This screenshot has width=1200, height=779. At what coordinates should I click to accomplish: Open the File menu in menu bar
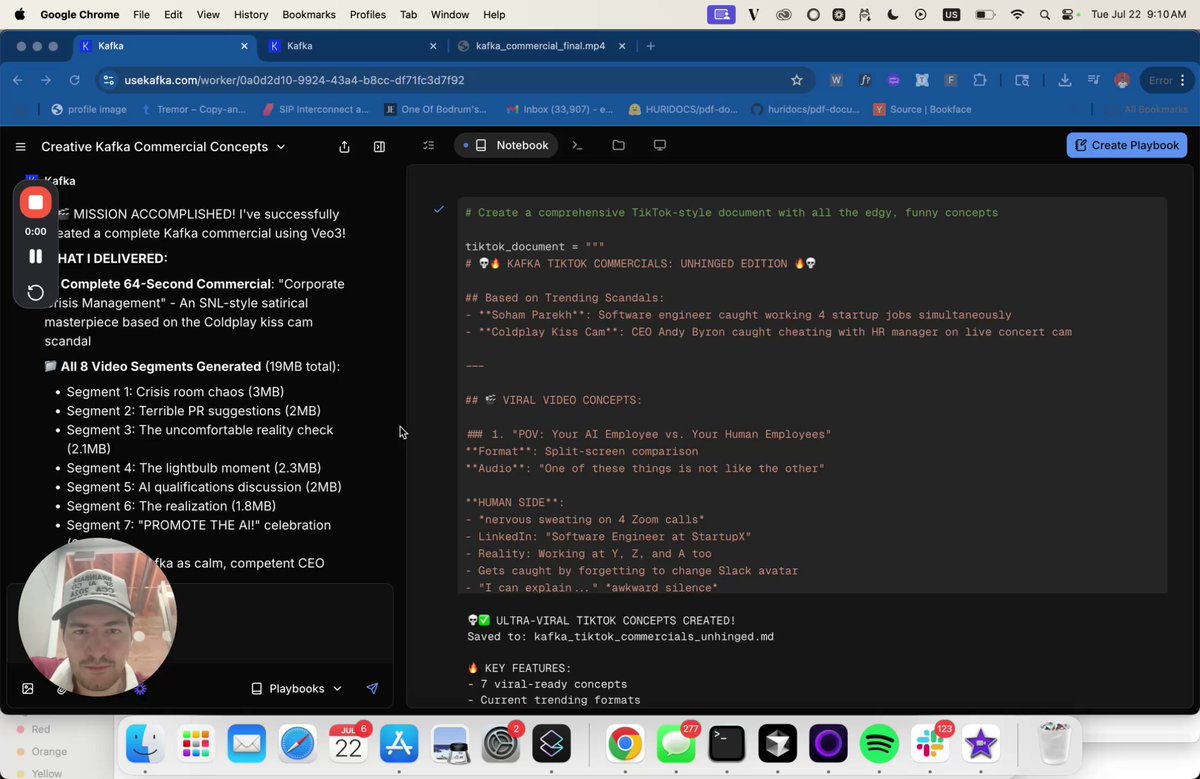(141, 15)
